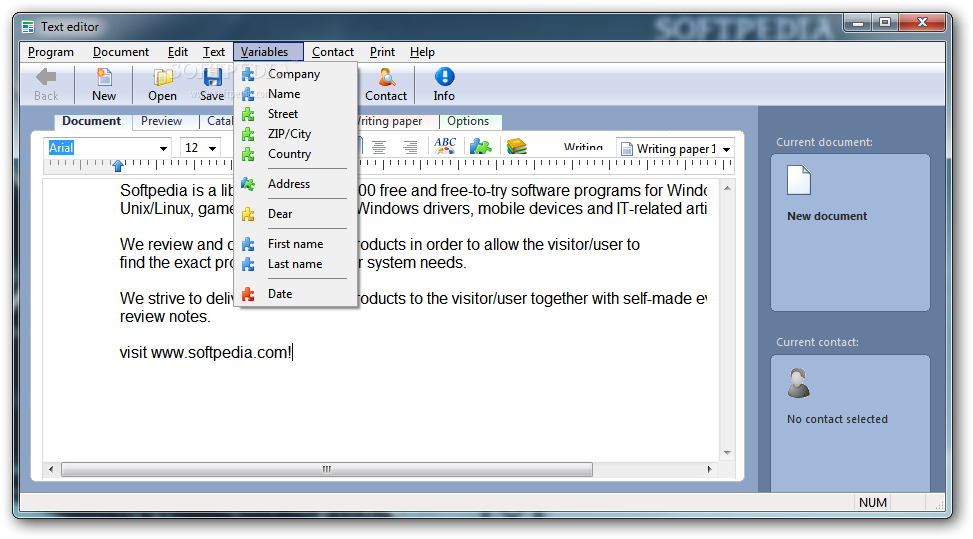Open the font size 12 dropdown
The width and height of the screenshot is (973, 539).
tap(213, 148)
